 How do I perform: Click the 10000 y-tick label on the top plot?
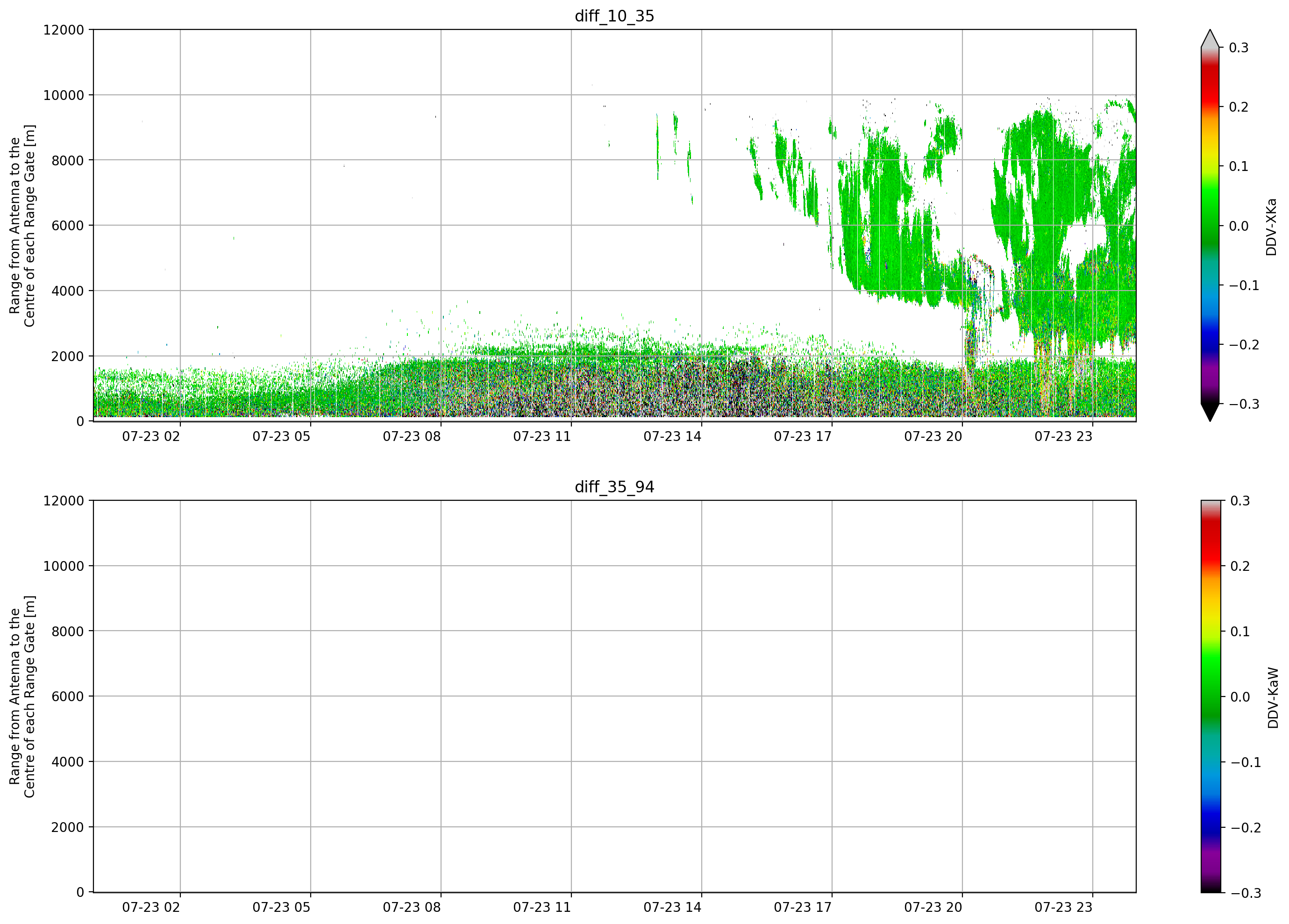point(64,95)
